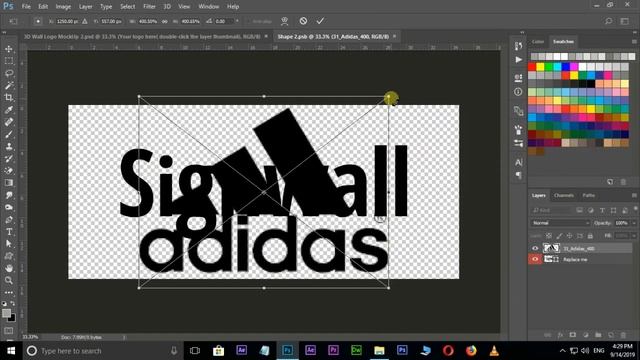The image size is (640, 360).
Task: Select the Zoom tool
Action: (9, 280)
